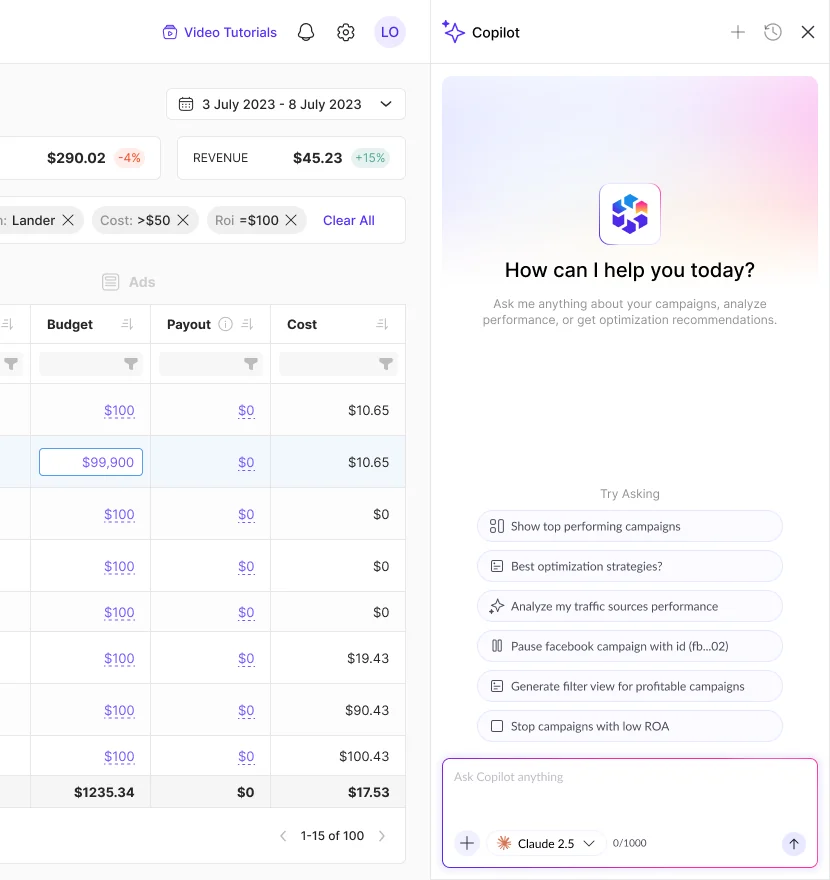Click the $0 payout in $90.43 cost row
830x880 pixels.
pyautogui.click(x=246, y=711)
